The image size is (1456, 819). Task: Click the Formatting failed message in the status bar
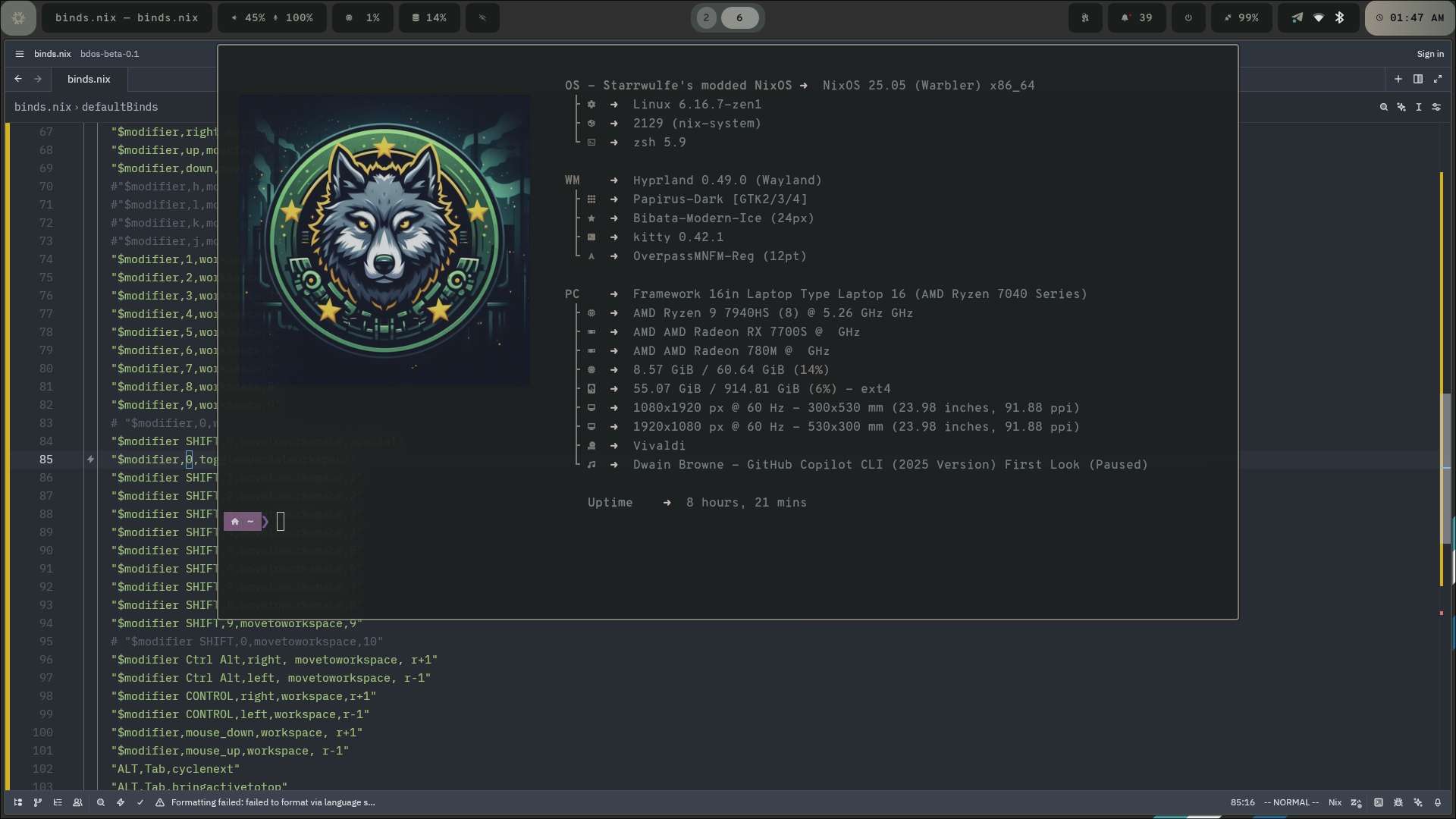pos(273,802)
